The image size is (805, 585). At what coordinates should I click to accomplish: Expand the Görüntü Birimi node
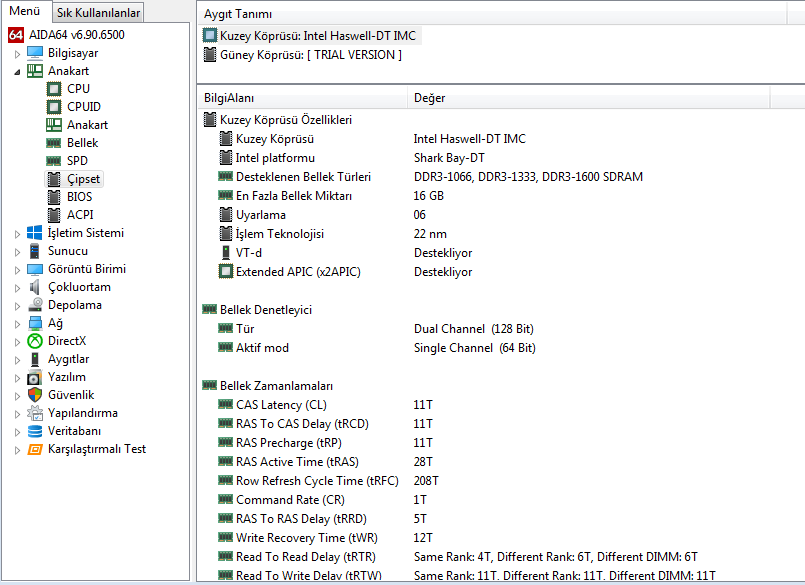click(17, 270)
